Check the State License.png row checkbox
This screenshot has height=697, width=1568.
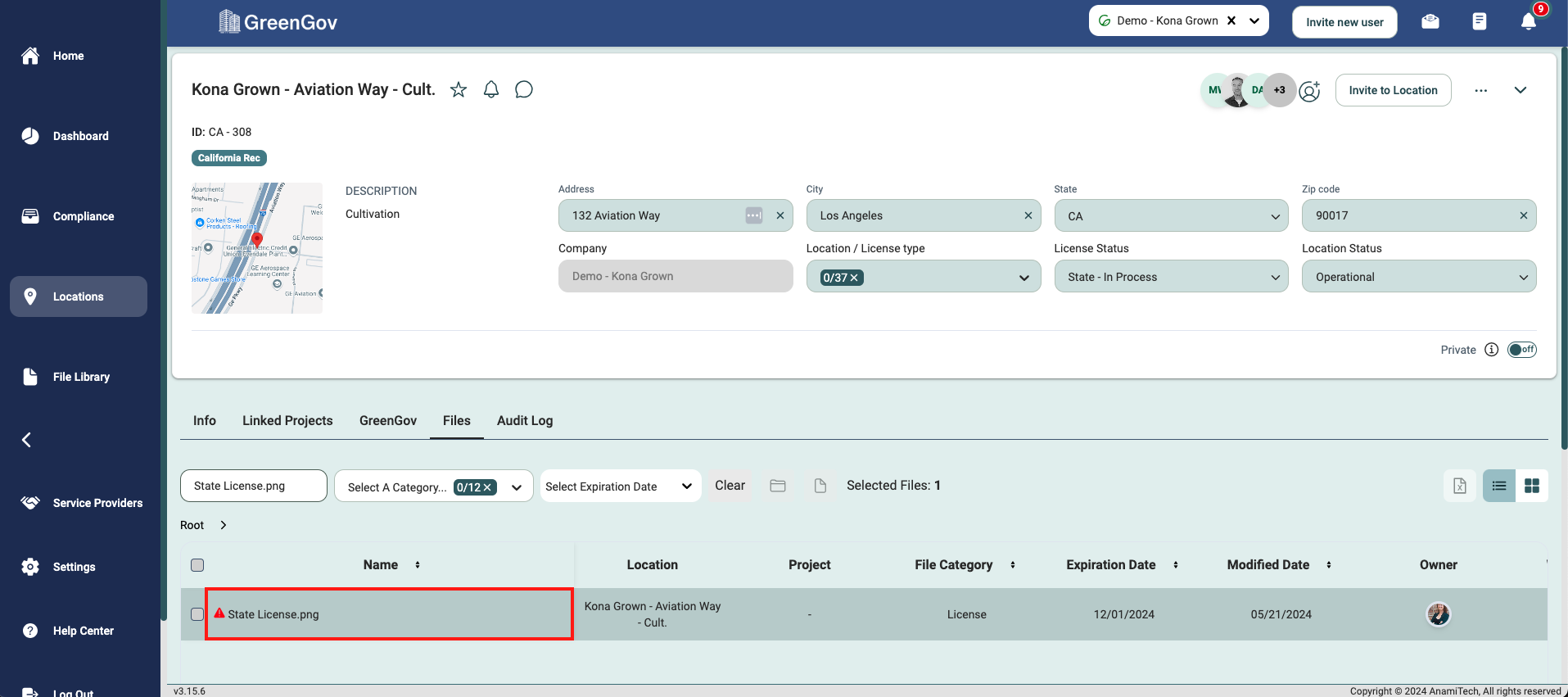coord(197,614)
